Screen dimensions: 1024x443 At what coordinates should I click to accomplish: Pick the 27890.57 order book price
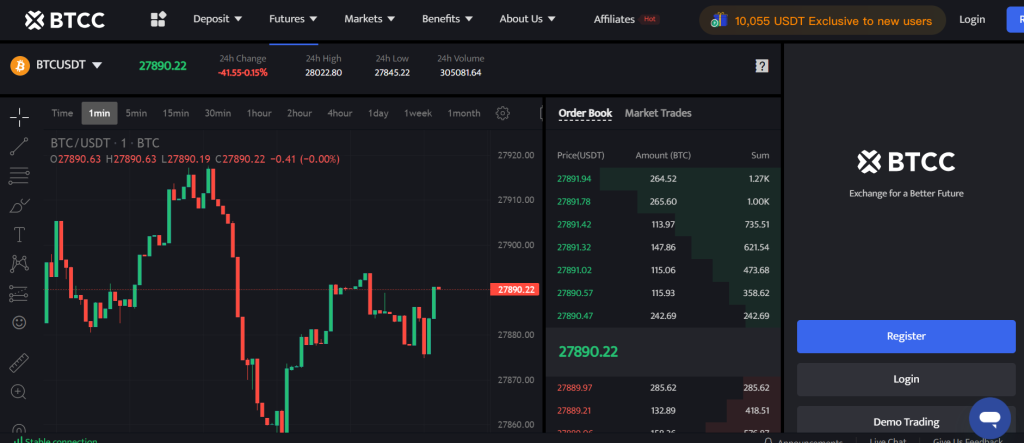click(x=573, y=293)
